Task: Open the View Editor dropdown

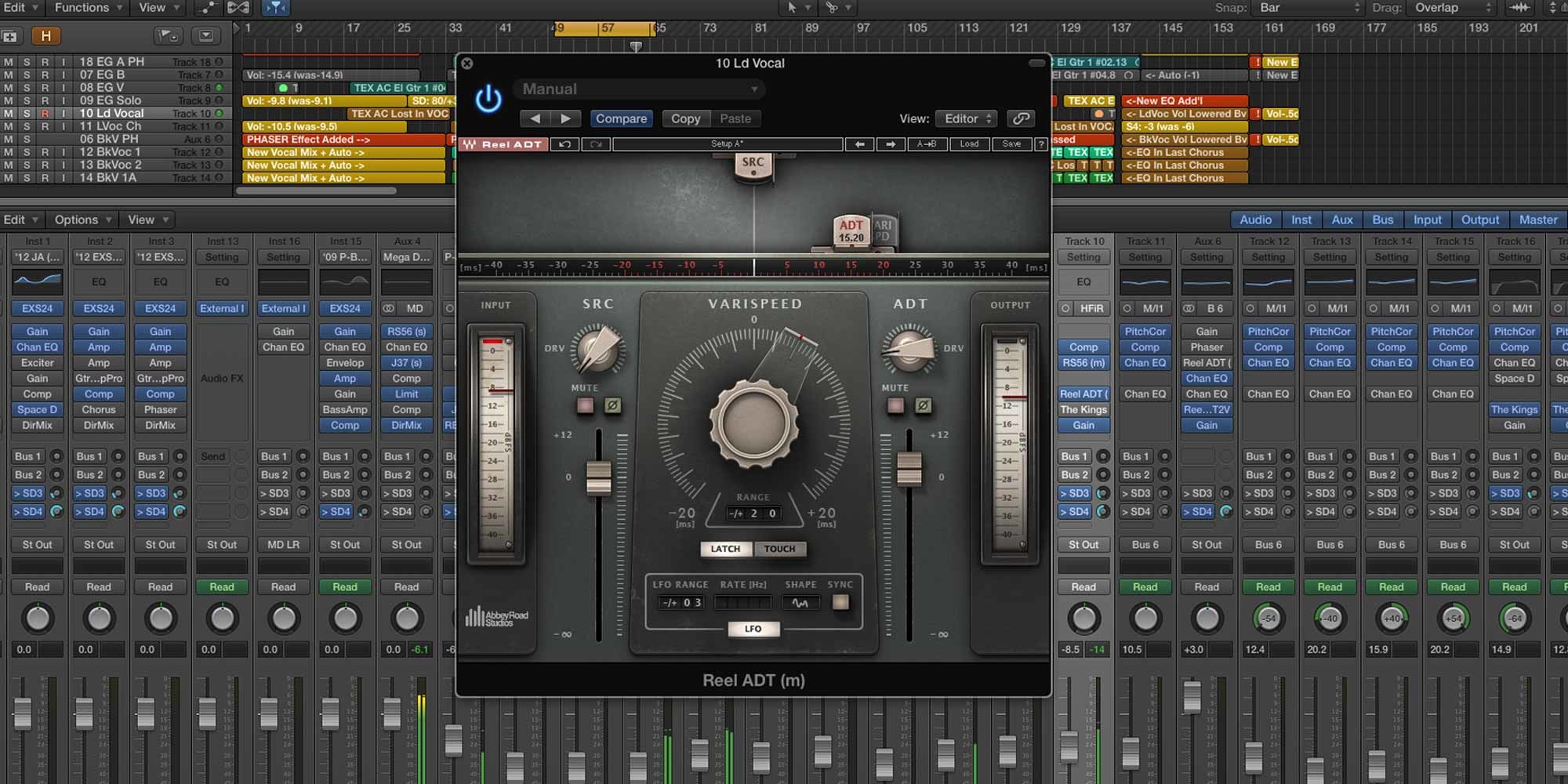Action: (967, 118)
